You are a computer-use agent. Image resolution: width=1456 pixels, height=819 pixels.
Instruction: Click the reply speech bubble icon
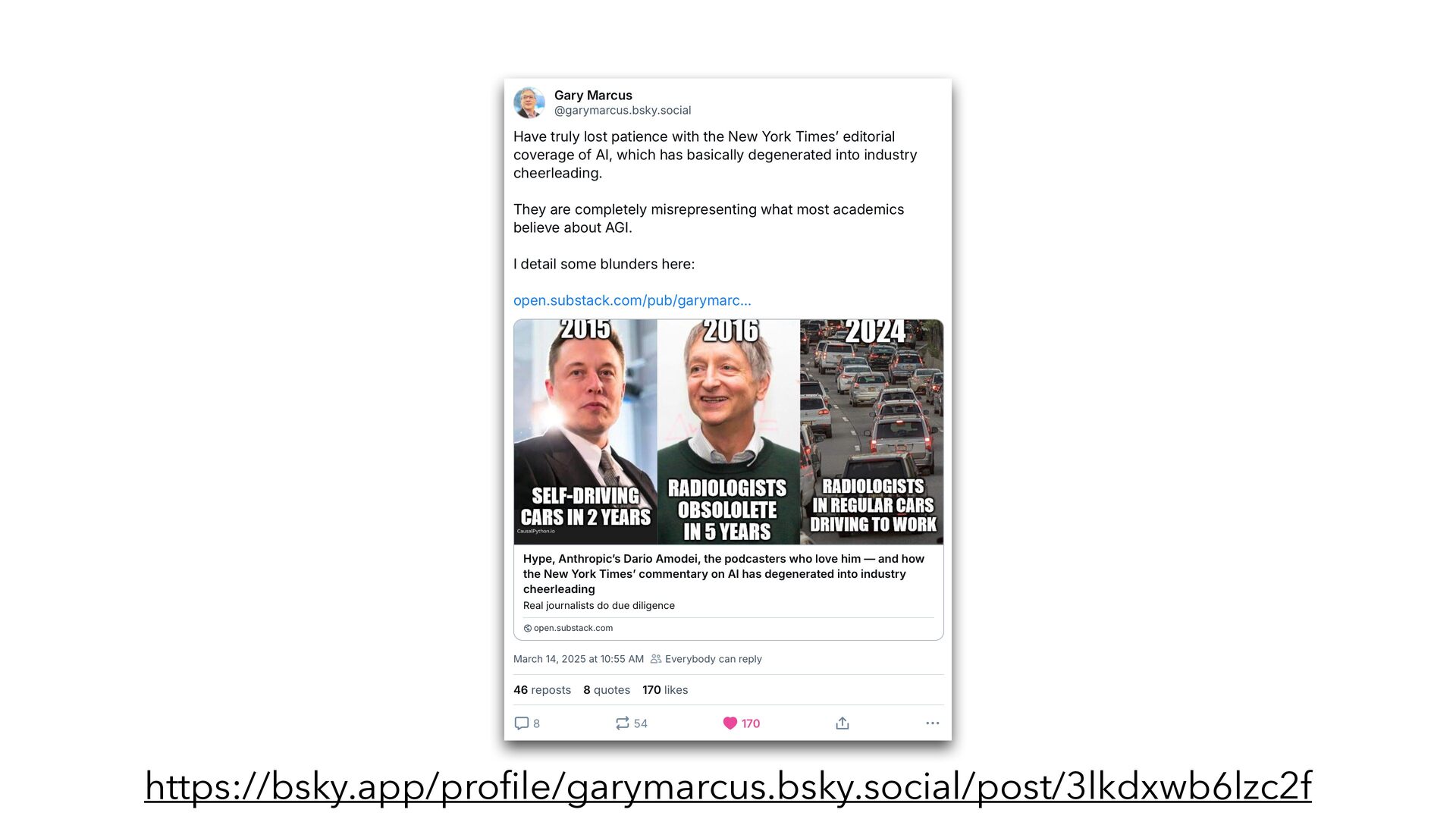522,723
